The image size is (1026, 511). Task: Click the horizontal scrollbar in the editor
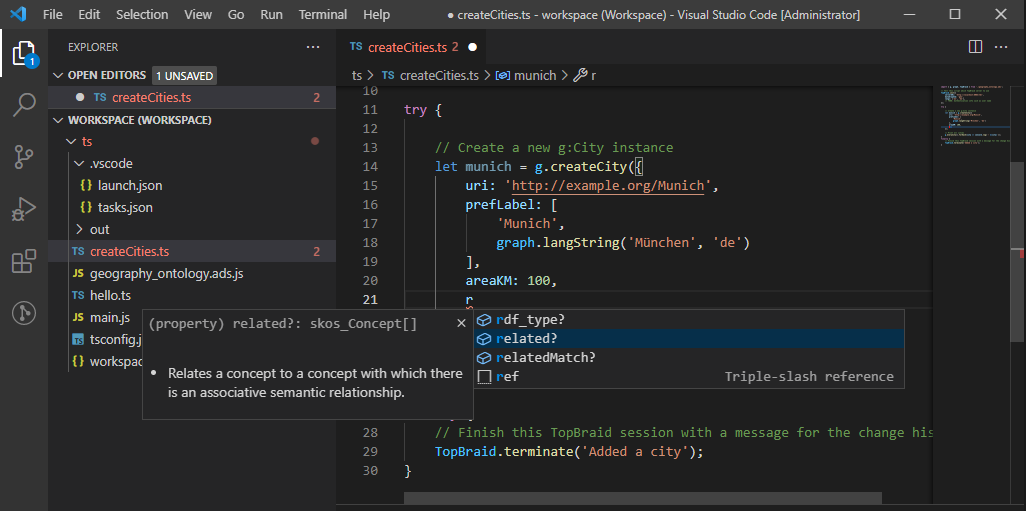(x=643, y=498)
